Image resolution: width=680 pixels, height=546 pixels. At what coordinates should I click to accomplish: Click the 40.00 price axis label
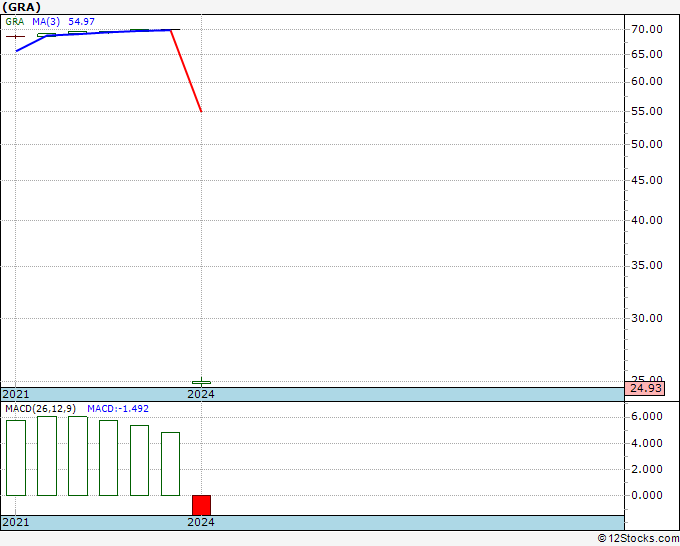tap(647, 220)
